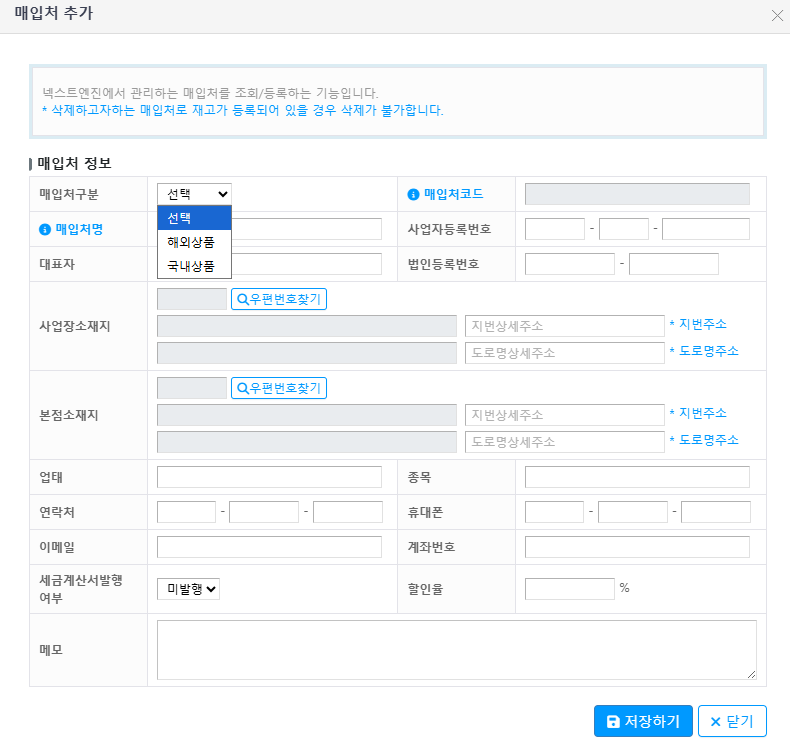Select 해외상품 from the dropdown list
790x750 pixels.
pyautogui.click(x=194, y=242)
